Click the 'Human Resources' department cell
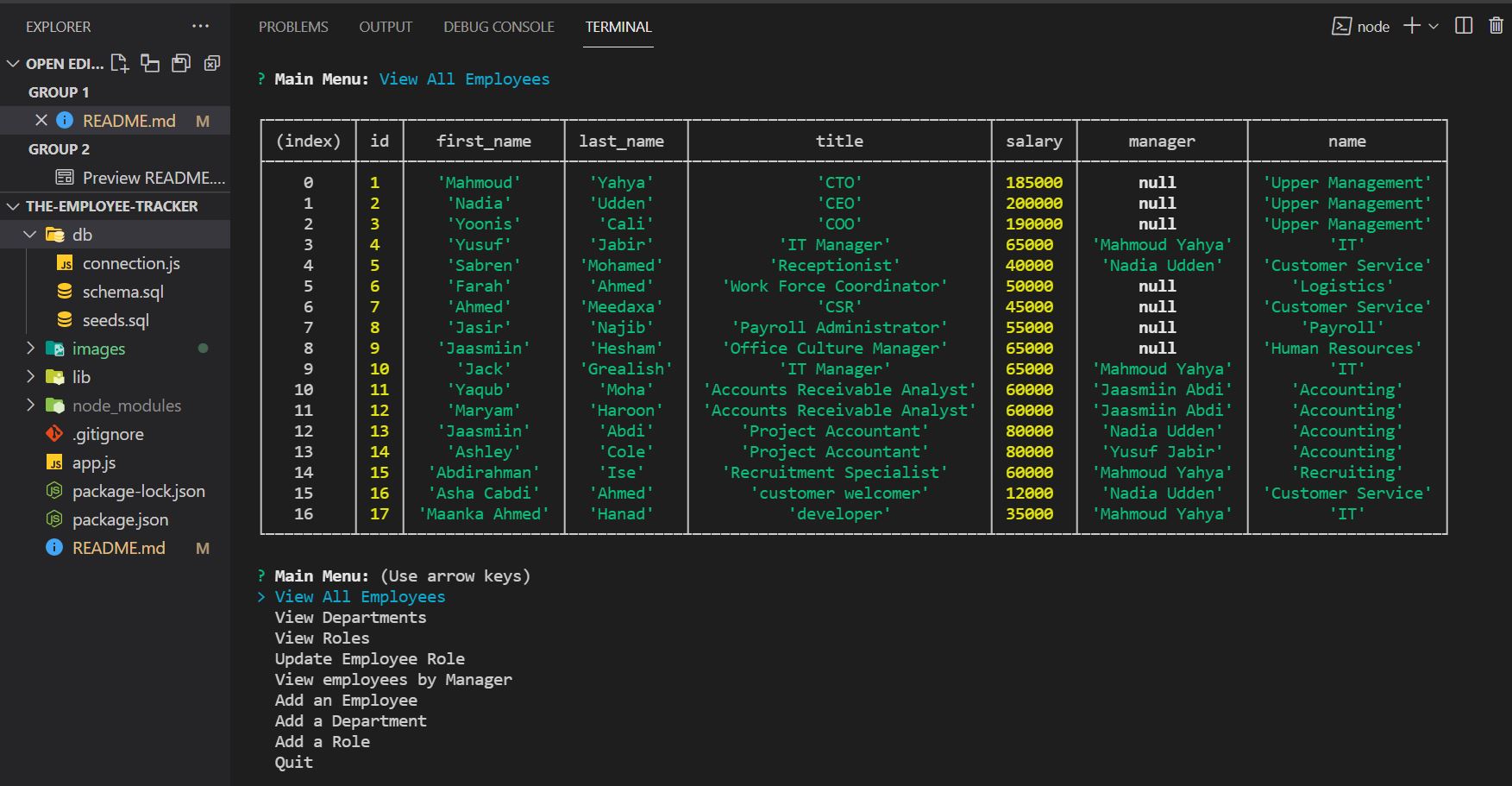1512x786 pixels. (1342, 348)
